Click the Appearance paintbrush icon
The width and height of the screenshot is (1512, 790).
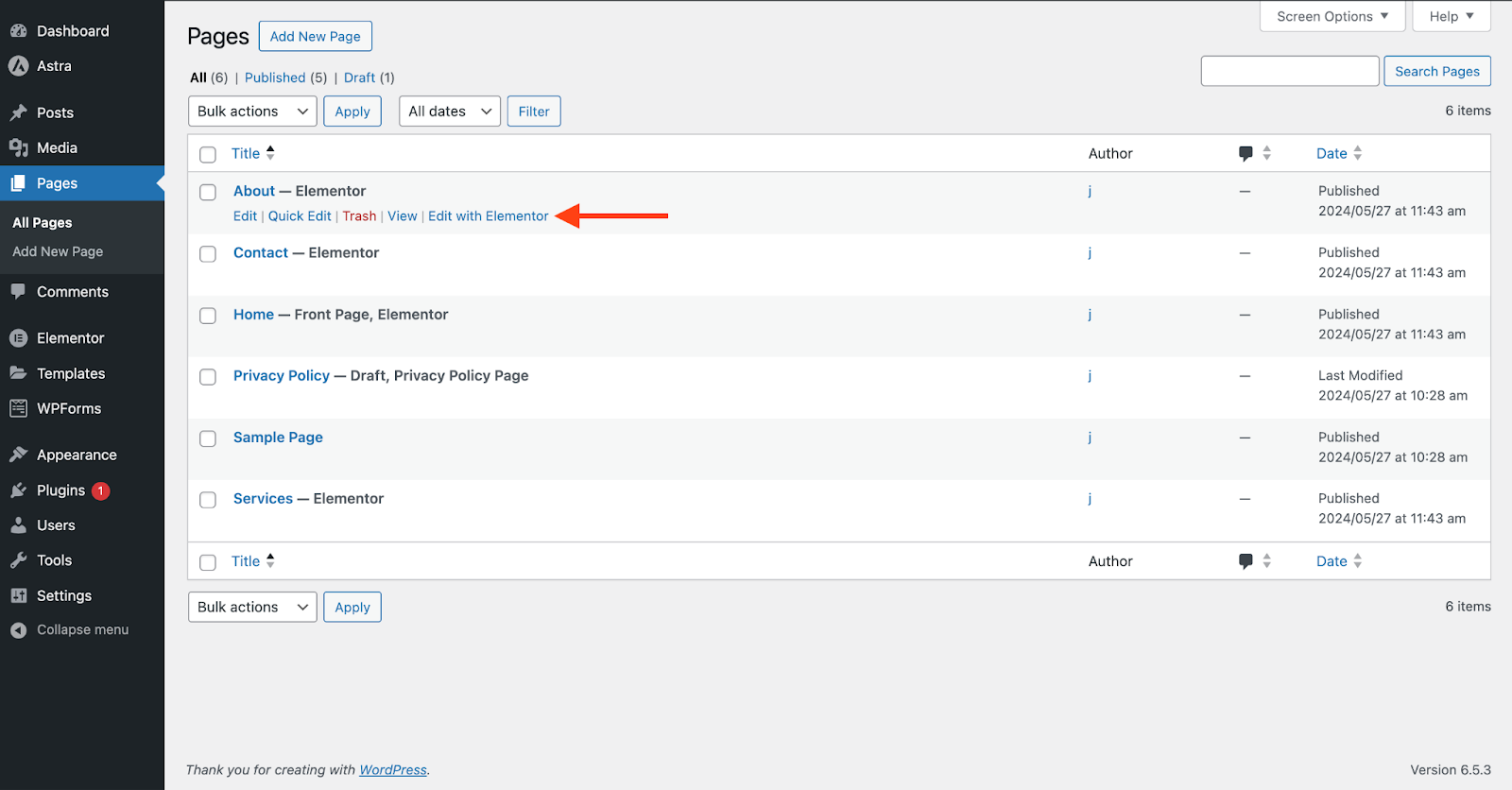click(x=18, y=455)
